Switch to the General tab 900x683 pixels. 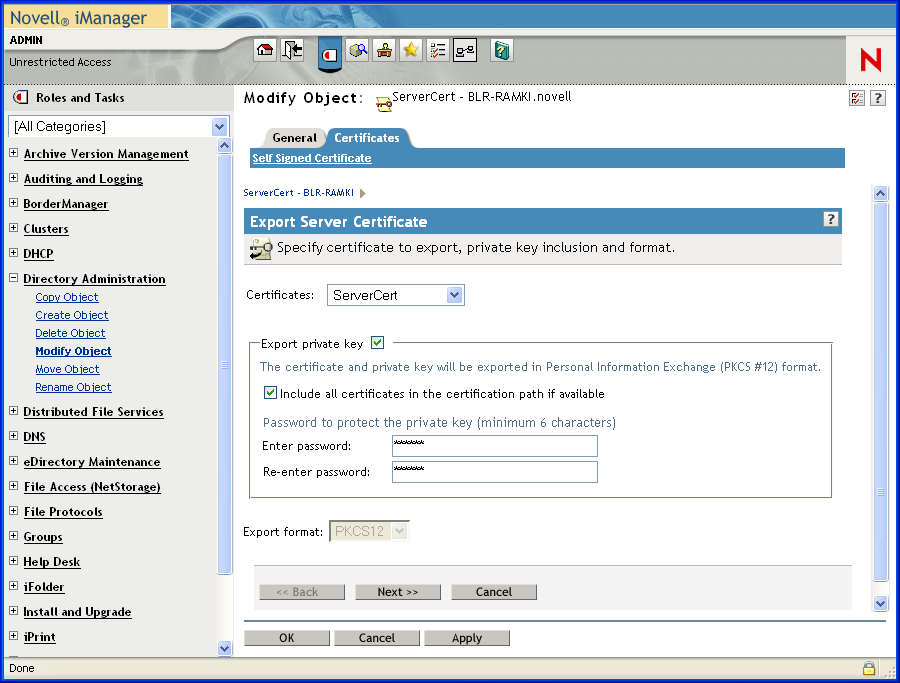coord(294,138)
